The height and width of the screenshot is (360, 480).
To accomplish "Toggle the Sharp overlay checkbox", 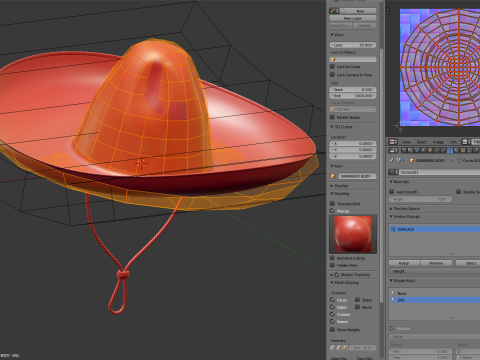I will [357, 300].
